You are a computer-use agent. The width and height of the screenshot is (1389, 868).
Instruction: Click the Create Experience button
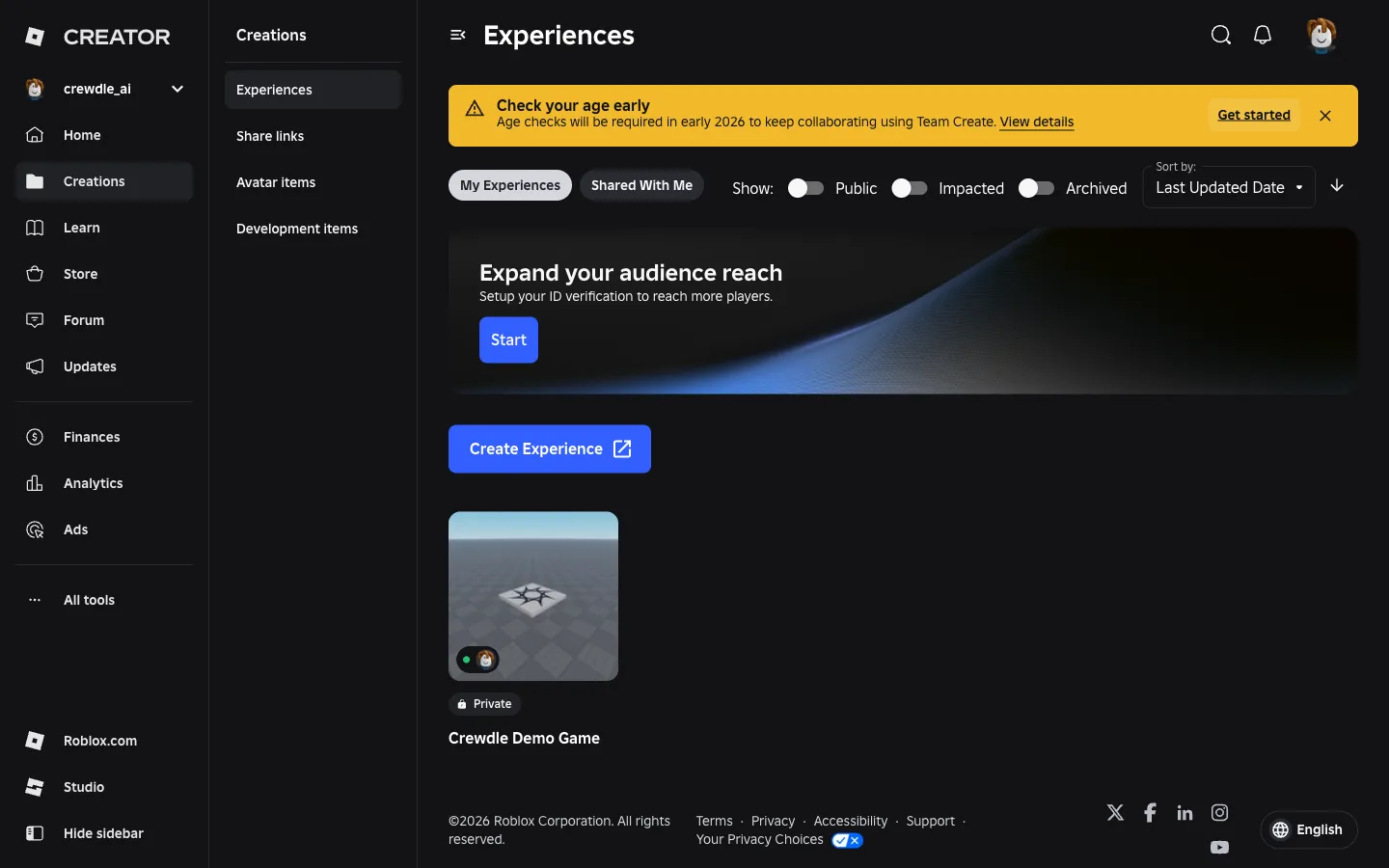(x=550, y=448)
